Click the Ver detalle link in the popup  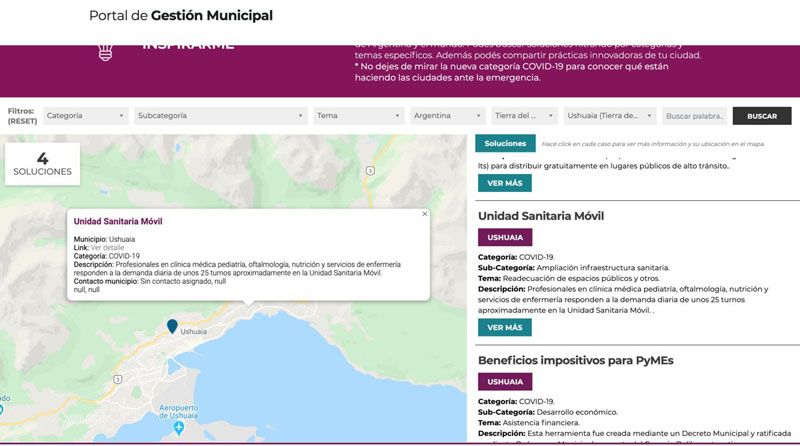(x=107, y=247)
